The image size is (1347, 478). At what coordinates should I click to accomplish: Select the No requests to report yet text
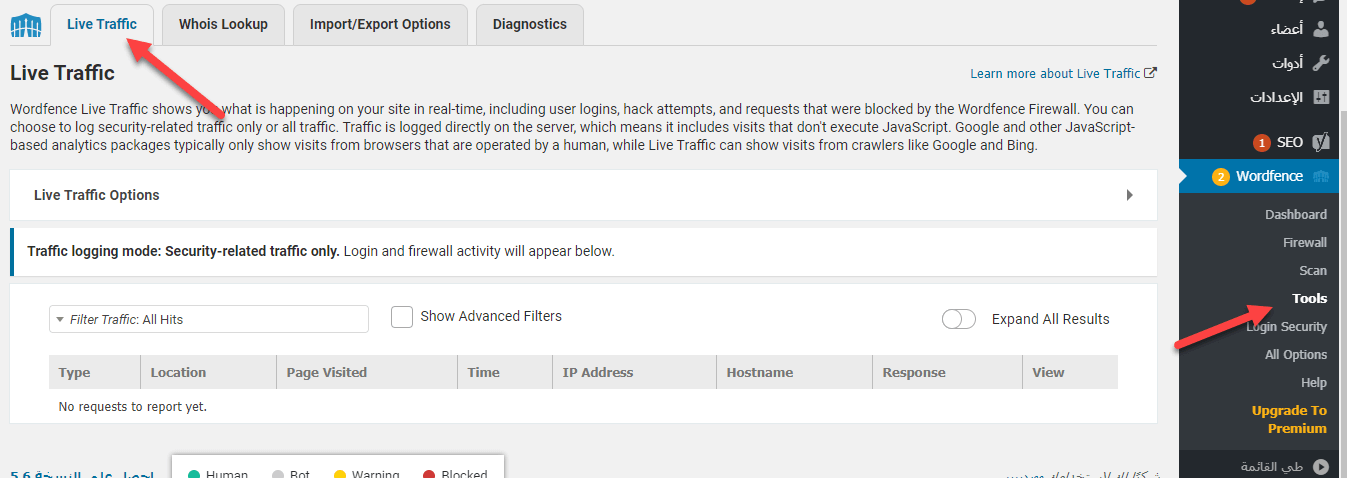pos(133,407)
